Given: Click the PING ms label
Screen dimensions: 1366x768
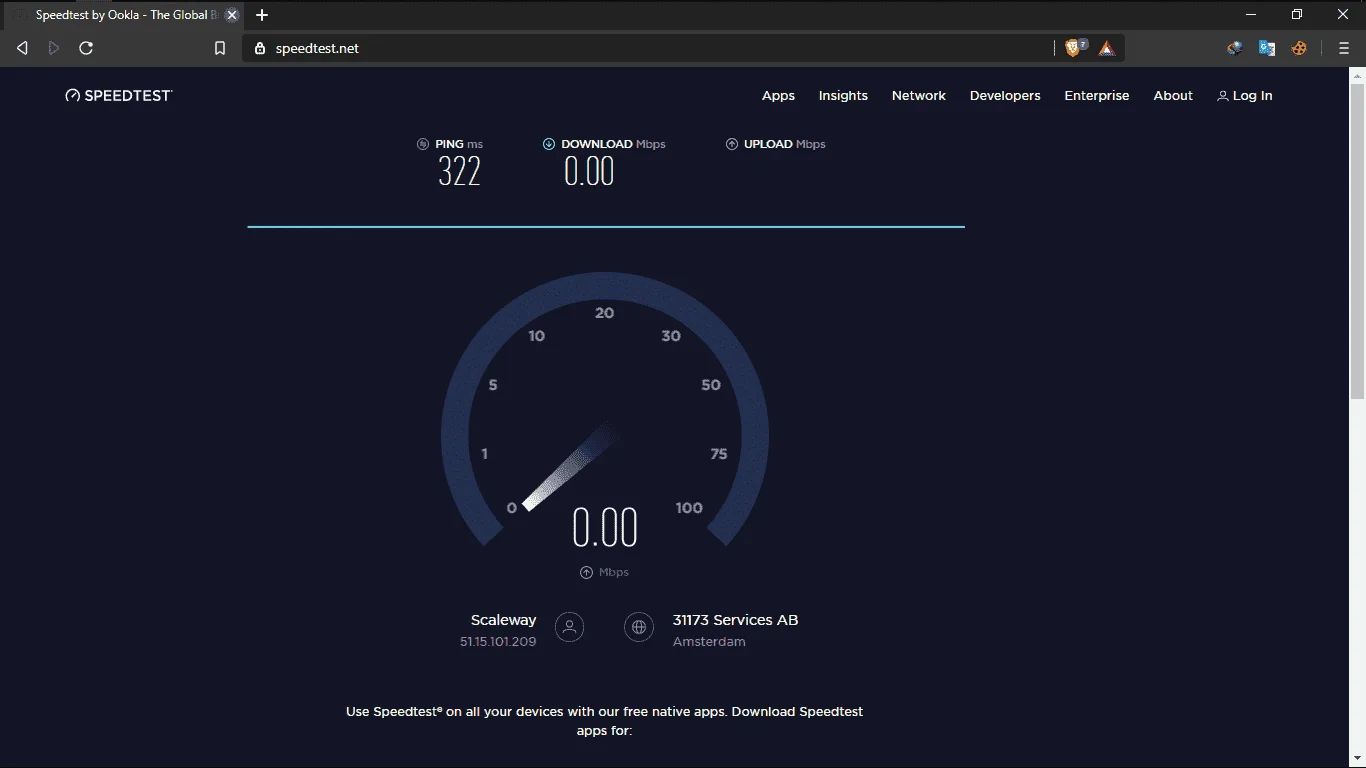Looking at the screenshot, I should 459,144.
